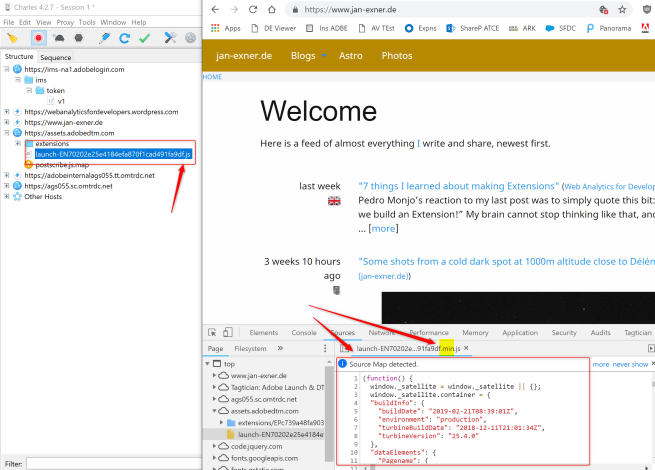Toggle throttling with the turtle icon

[58, 38]
